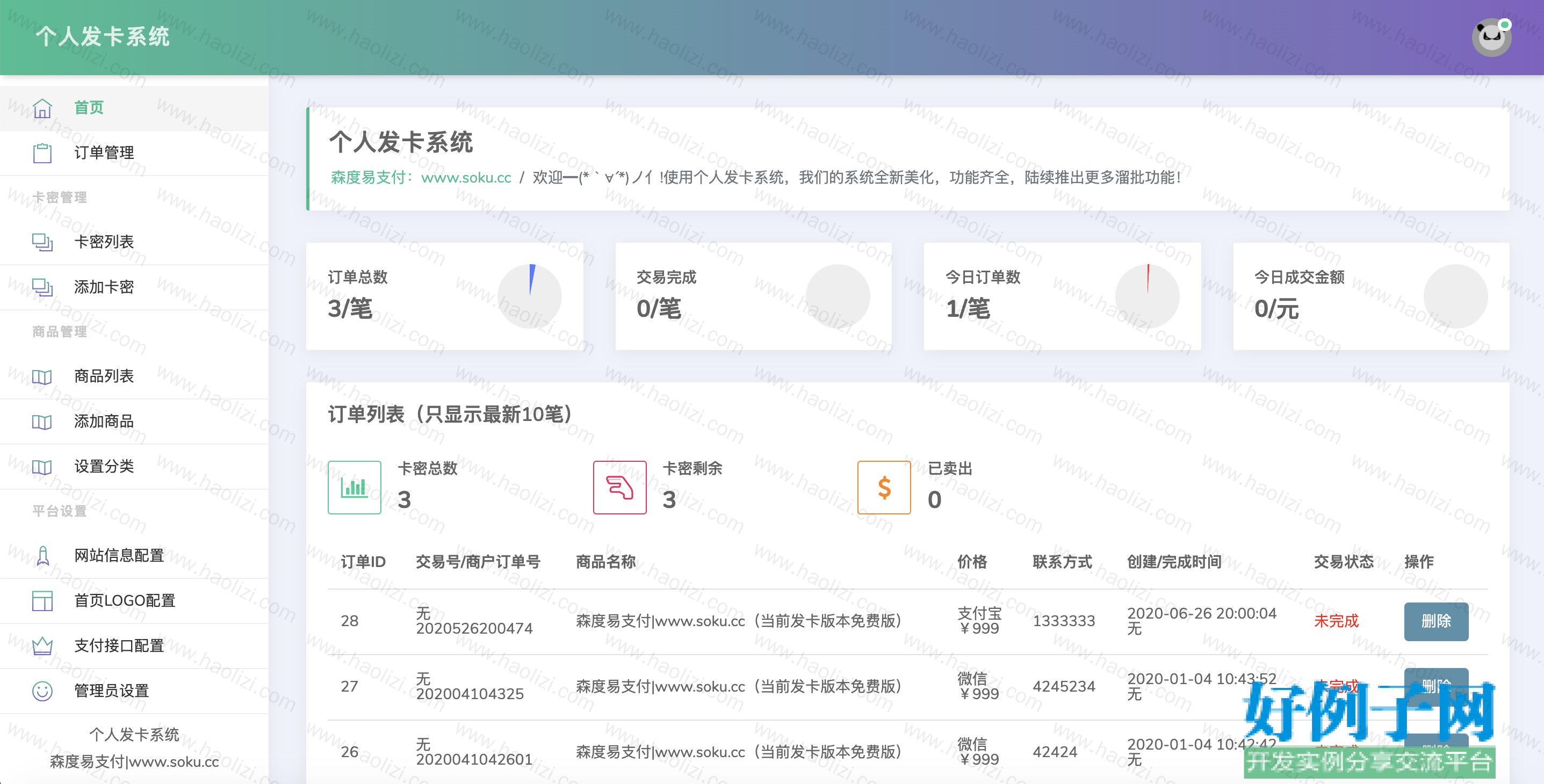1544x784 pixels.
Task: Select 支付接口配置 menu item
Action: [x=134, y=645]
